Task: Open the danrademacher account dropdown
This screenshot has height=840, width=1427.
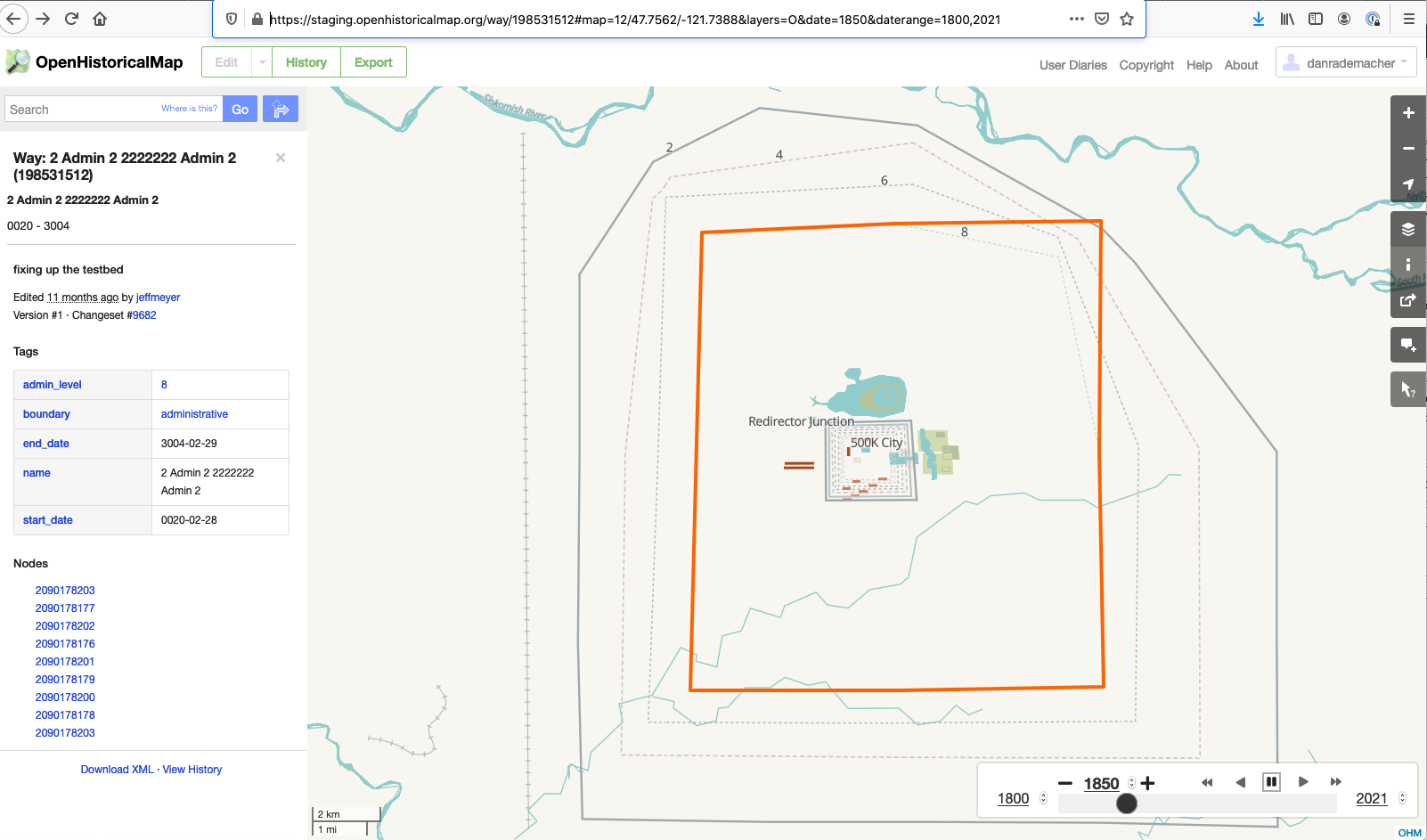Action: pos(1345,61)
